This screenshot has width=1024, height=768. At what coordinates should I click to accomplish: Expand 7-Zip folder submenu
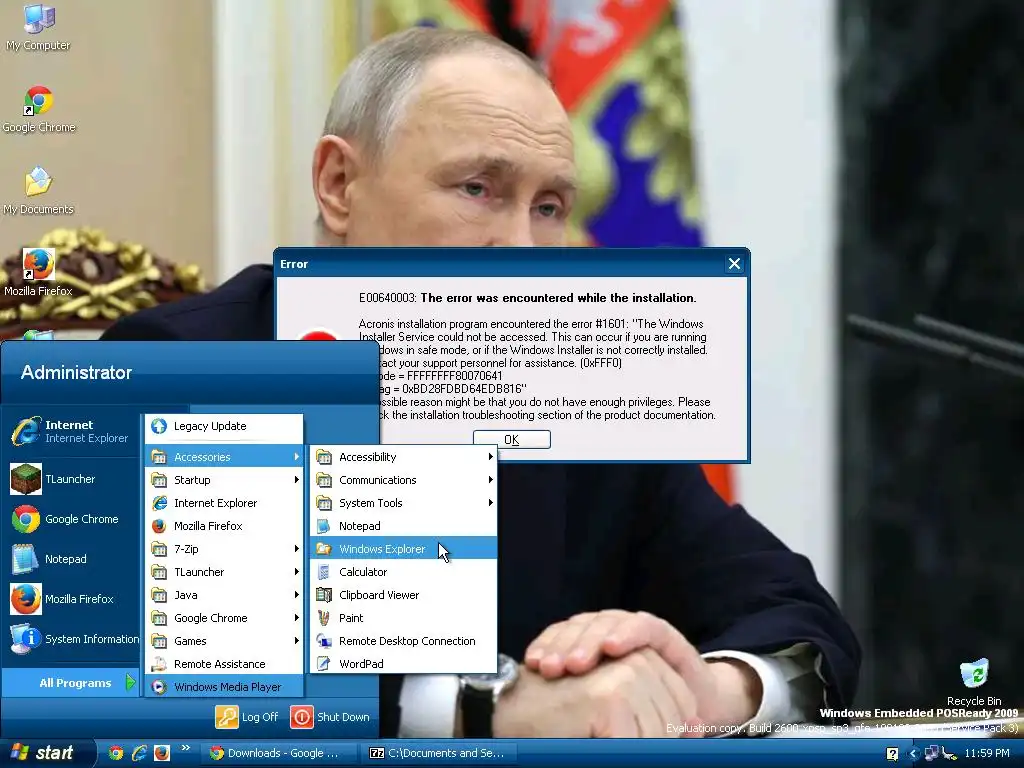point(224,549)
